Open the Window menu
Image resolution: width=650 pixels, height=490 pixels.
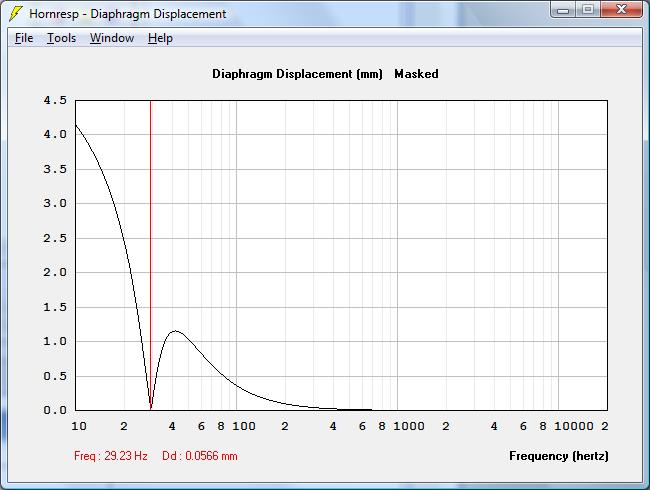pyautogui.click(x=112, y=38)
